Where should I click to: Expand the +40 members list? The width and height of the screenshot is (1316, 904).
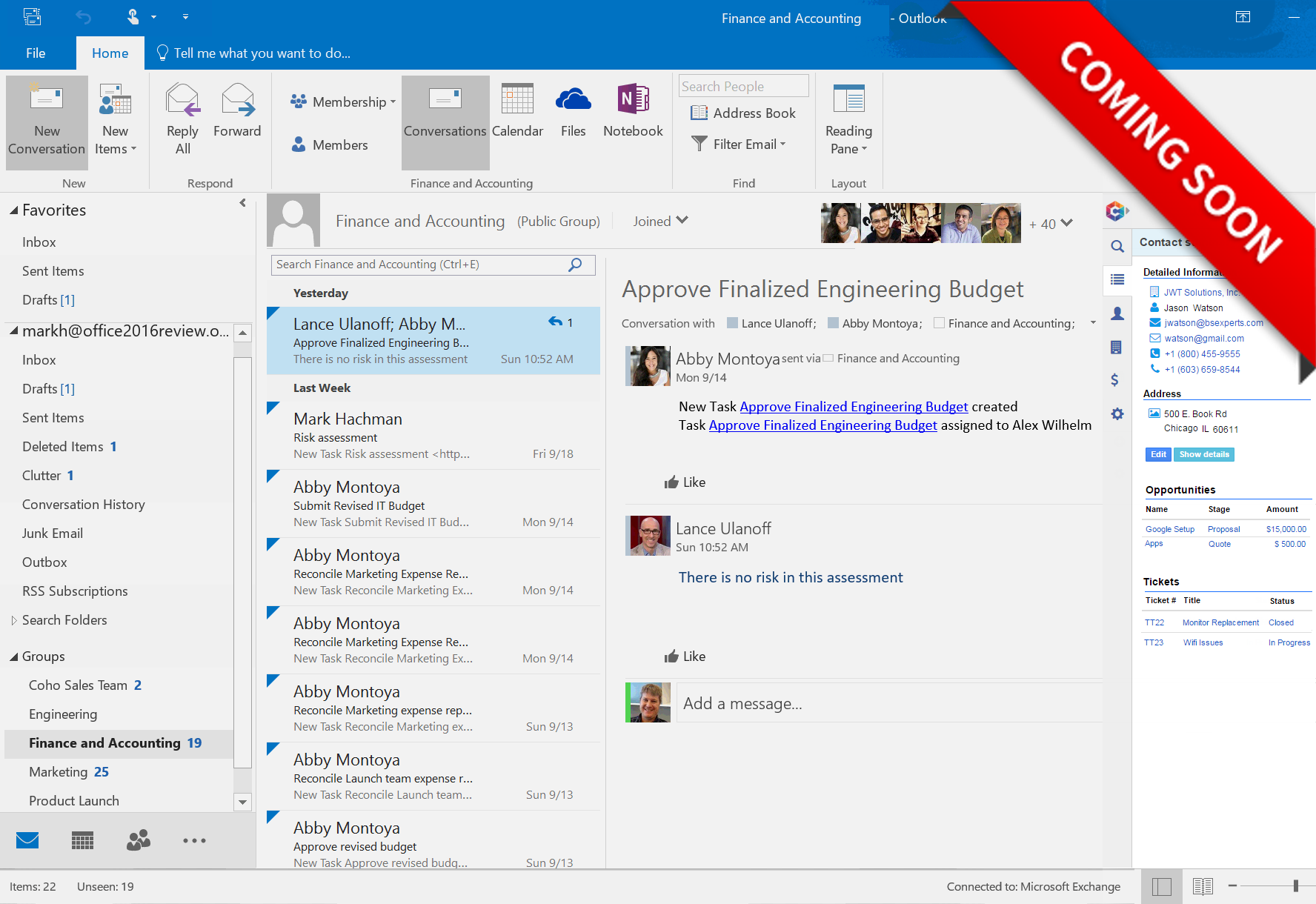pyautogui.click(x=1051, y=224)
